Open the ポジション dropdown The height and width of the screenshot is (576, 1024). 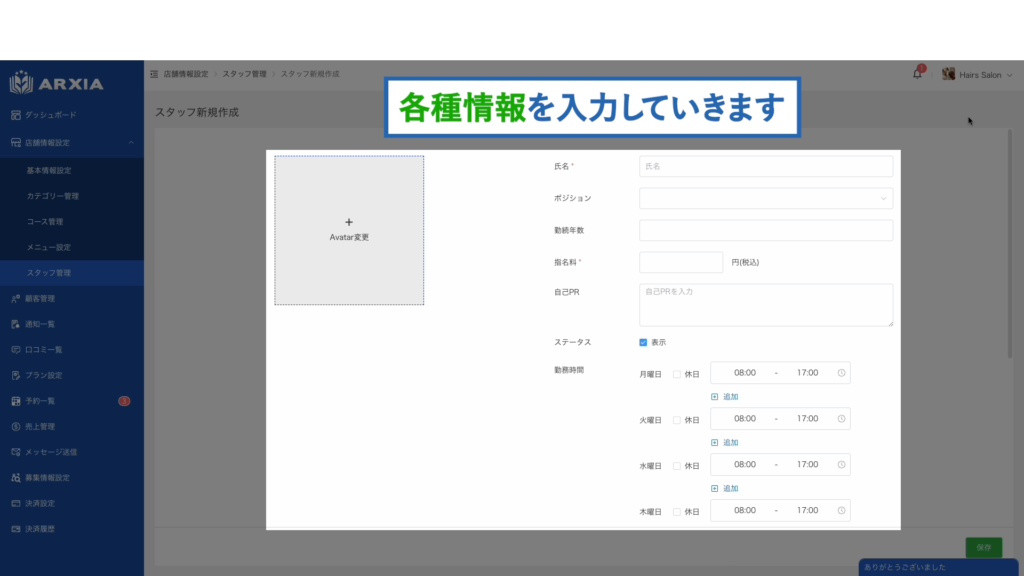click(x=766, y=199)
